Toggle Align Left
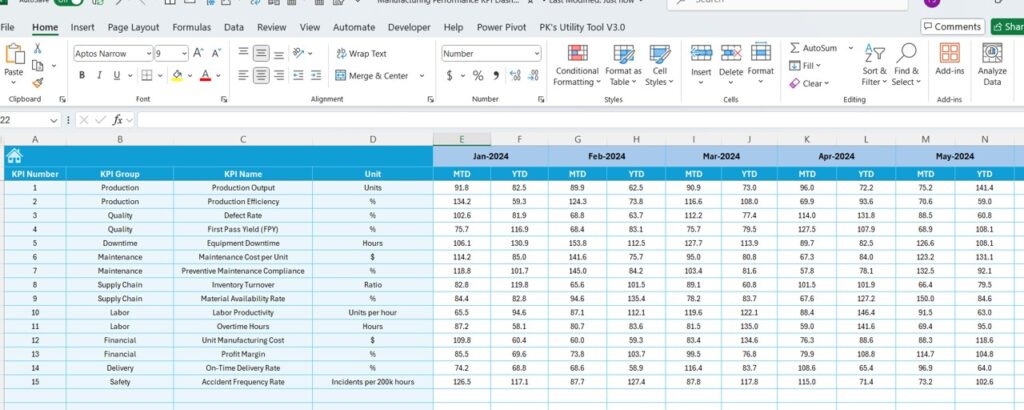Viewport: 1024px width, 410px height. coord(243,76)
